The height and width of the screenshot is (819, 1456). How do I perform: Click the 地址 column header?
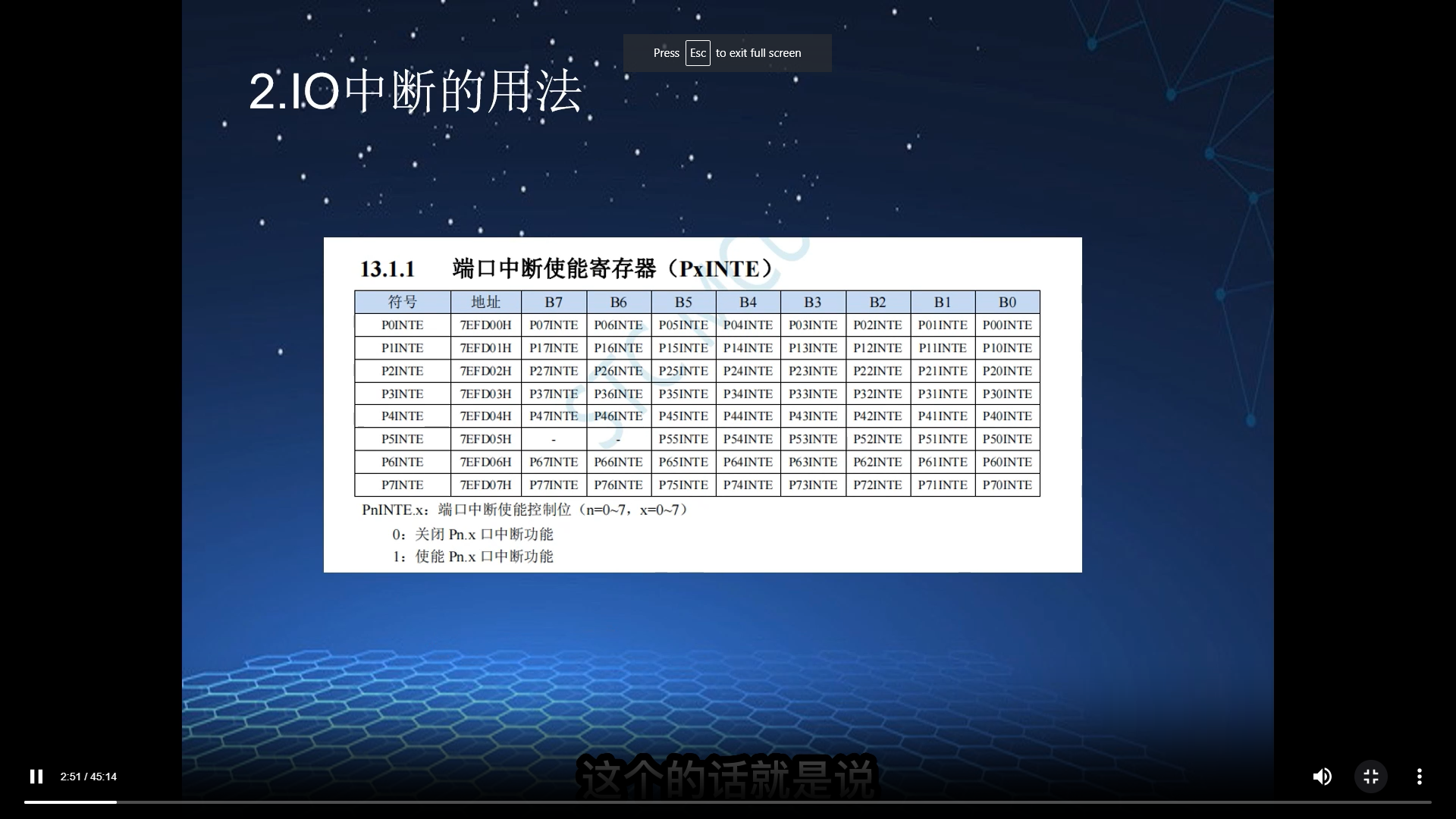[x=486, y=302]
